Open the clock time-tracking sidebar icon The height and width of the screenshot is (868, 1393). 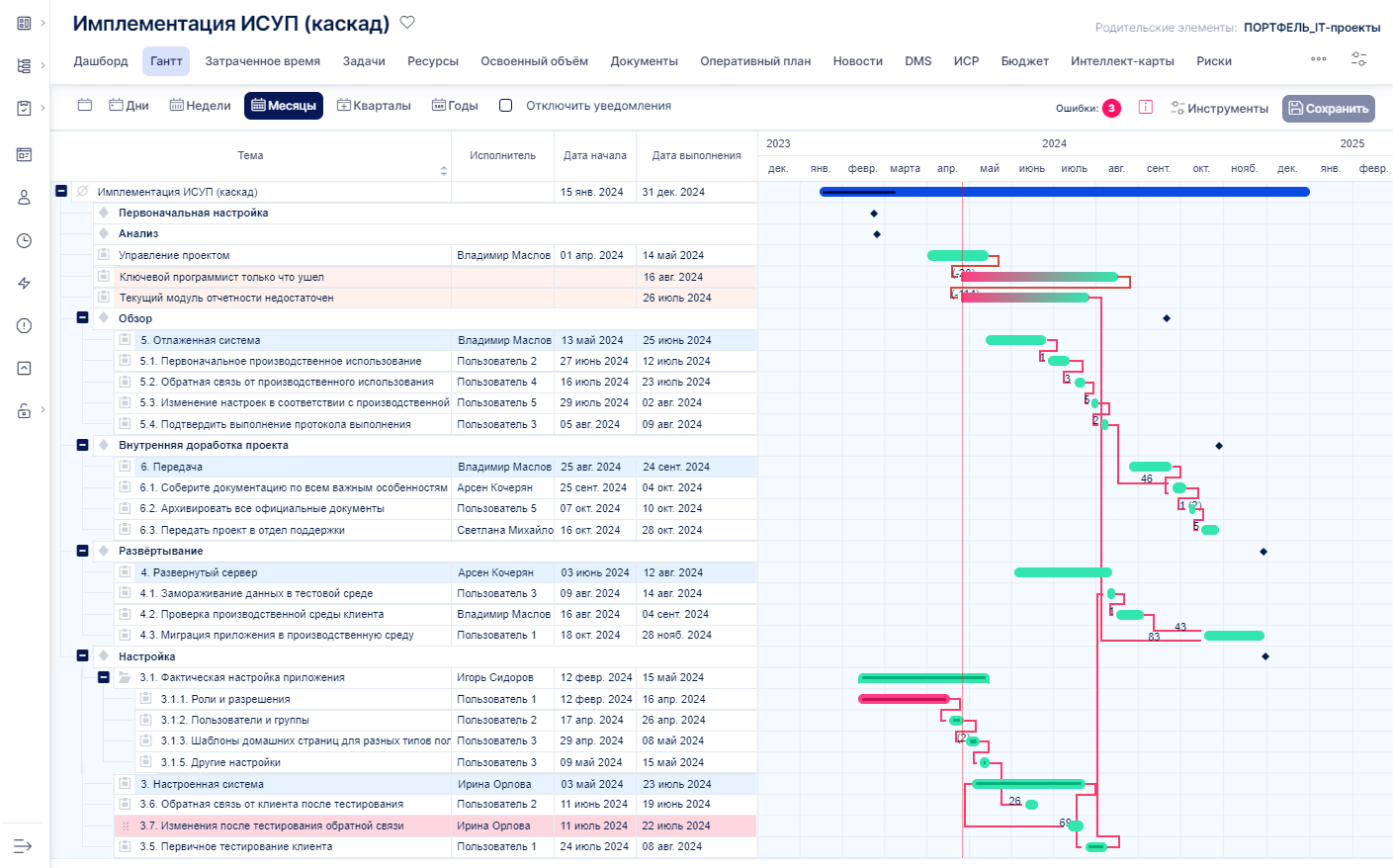(x=24, y=240)
